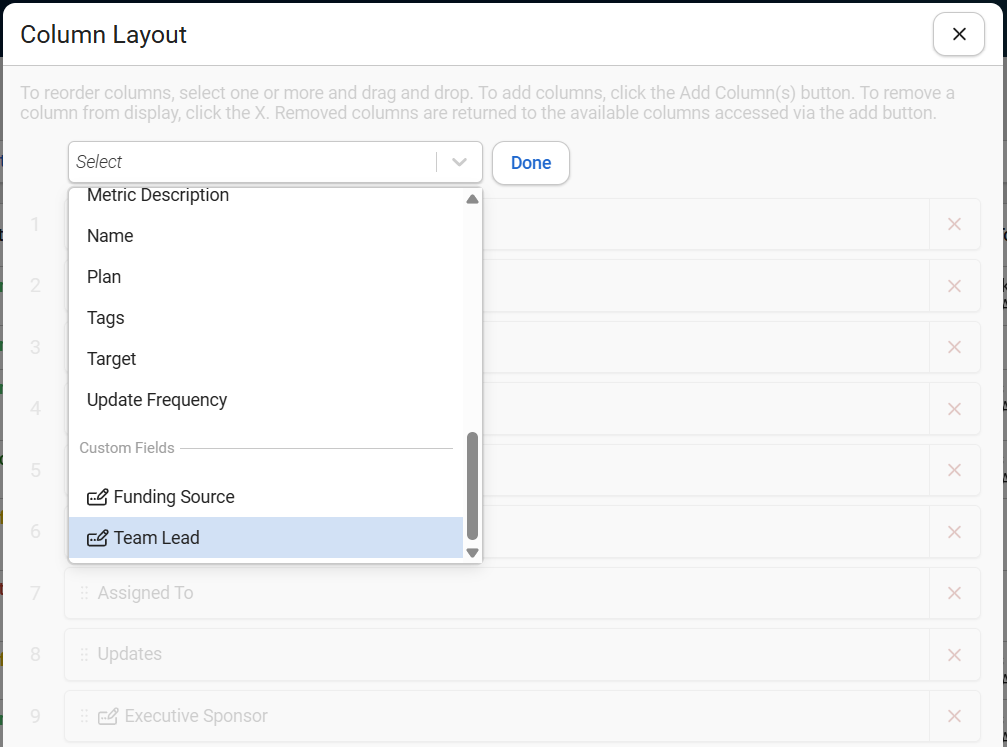Click the Custom Fields group header
The width and height of the screenshot is (1007, 747).
(x=127, y=448)
